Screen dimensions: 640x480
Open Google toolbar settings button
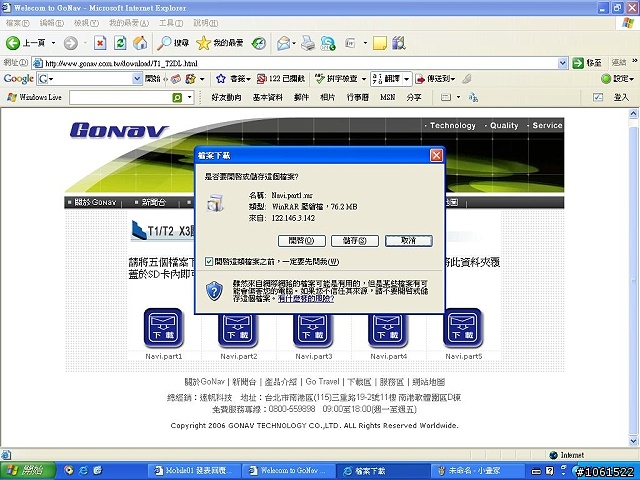pyautogui.click(x=618, y=78)
